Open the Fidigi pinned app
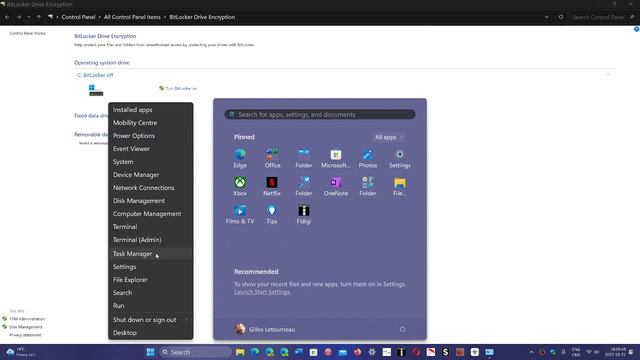The height and width of the screenshot is (360, 640). click(304, 214)
